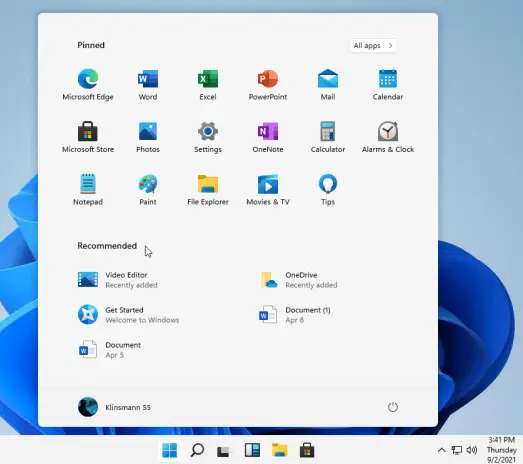Start PowerPoint from pinned apps
The width and height of the screenshot is (523, 464).
pyautogui.click(x=268, y=85)
